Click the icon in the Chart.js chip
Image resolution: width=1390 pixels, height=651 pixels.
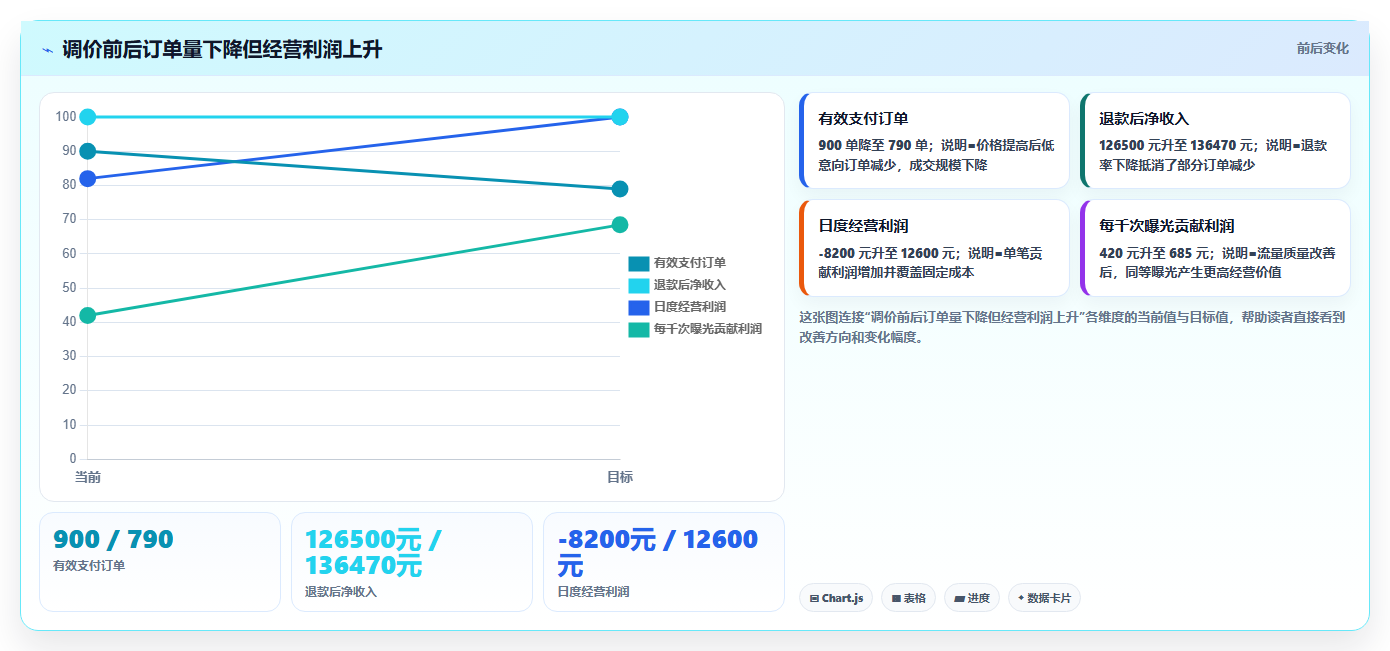pos(815,599)
